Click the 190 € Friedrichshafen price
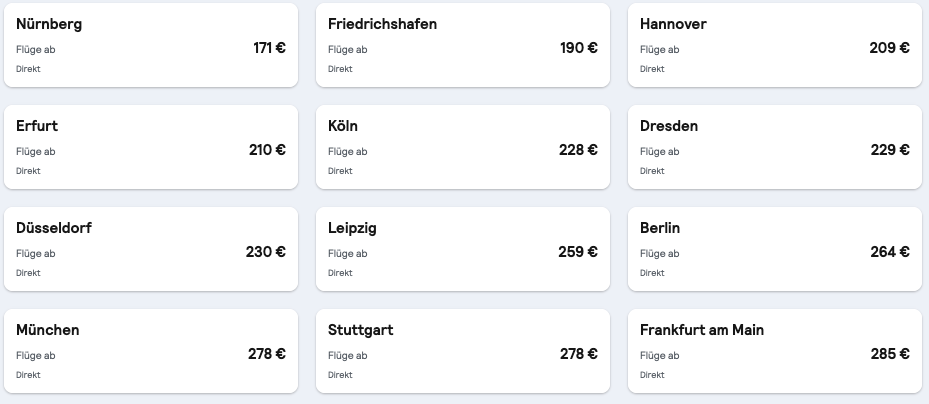Image resolution: width=929 pixels, height=404 pixels. pos(578,48)
